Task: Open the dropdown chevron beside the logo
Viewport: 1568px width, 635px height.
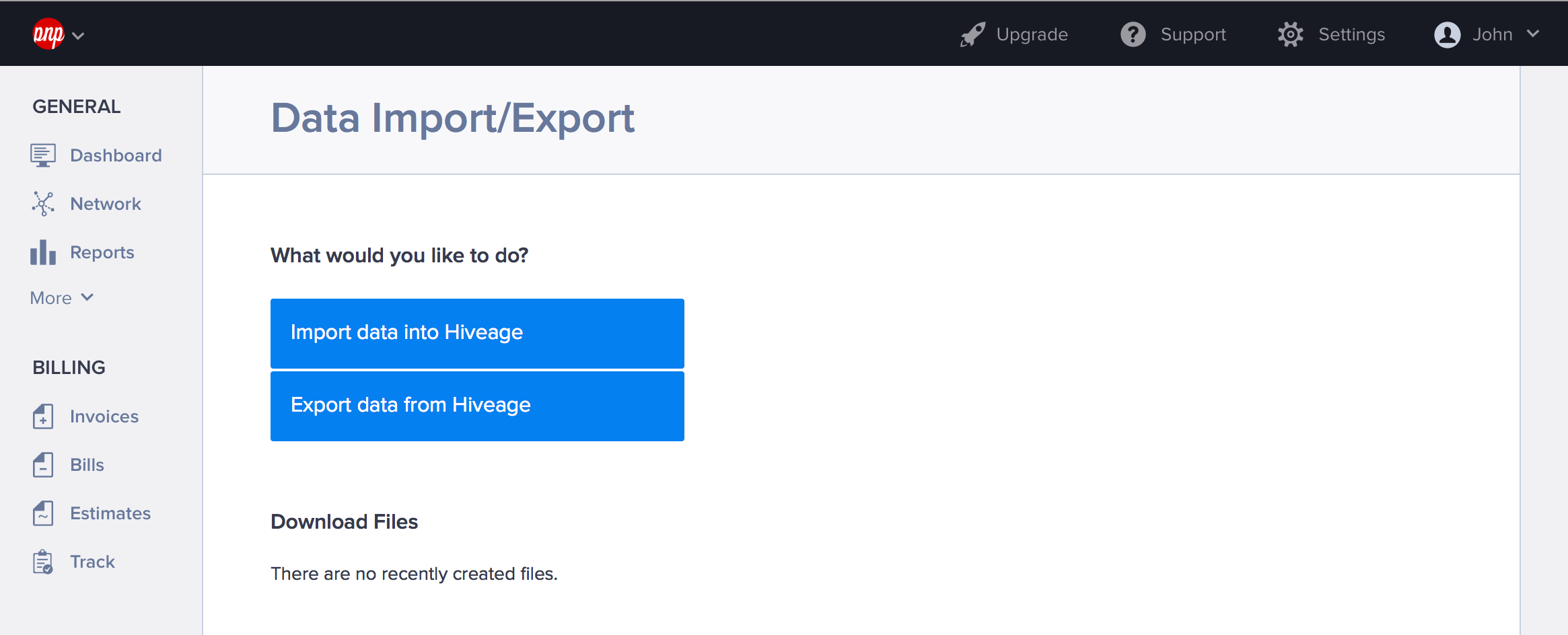Action: coord(78,36)
